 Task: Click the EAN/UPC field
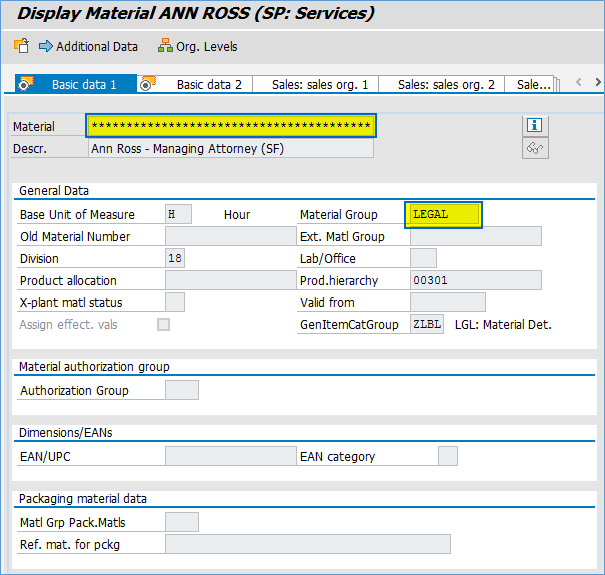[229, 457]
